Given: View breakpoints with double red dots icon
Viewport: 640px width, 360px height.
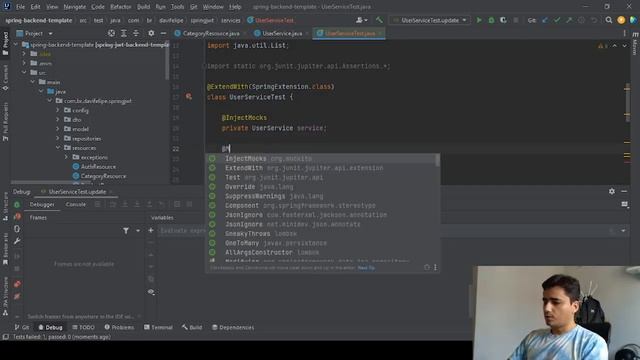Looking at the screenshot, I should pos(17,284).
